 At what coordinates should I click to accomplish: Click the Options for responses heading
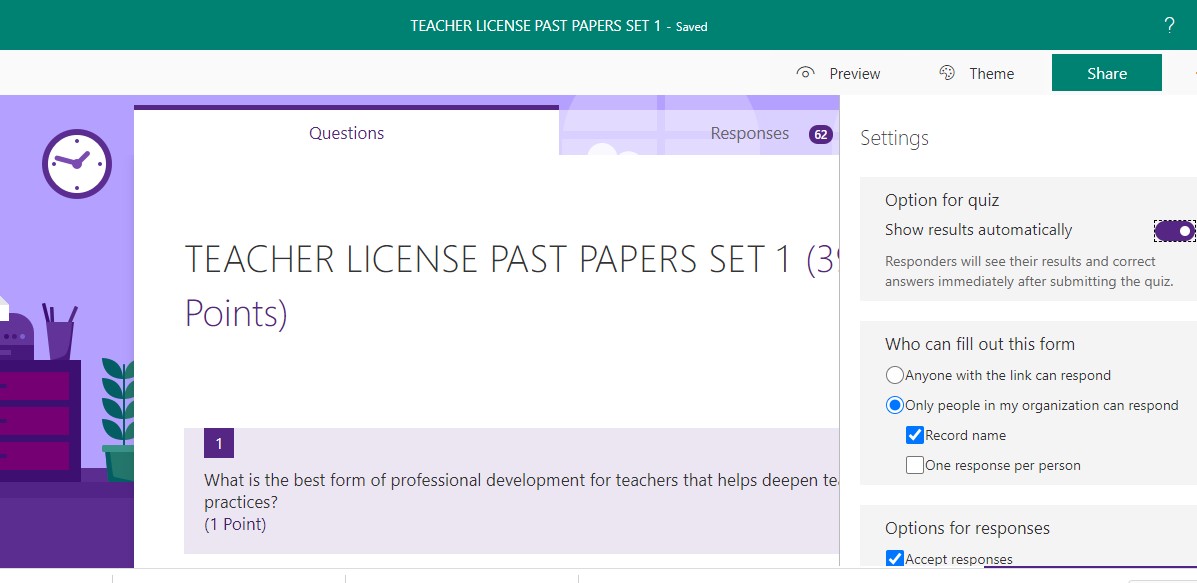pos(967,528)
